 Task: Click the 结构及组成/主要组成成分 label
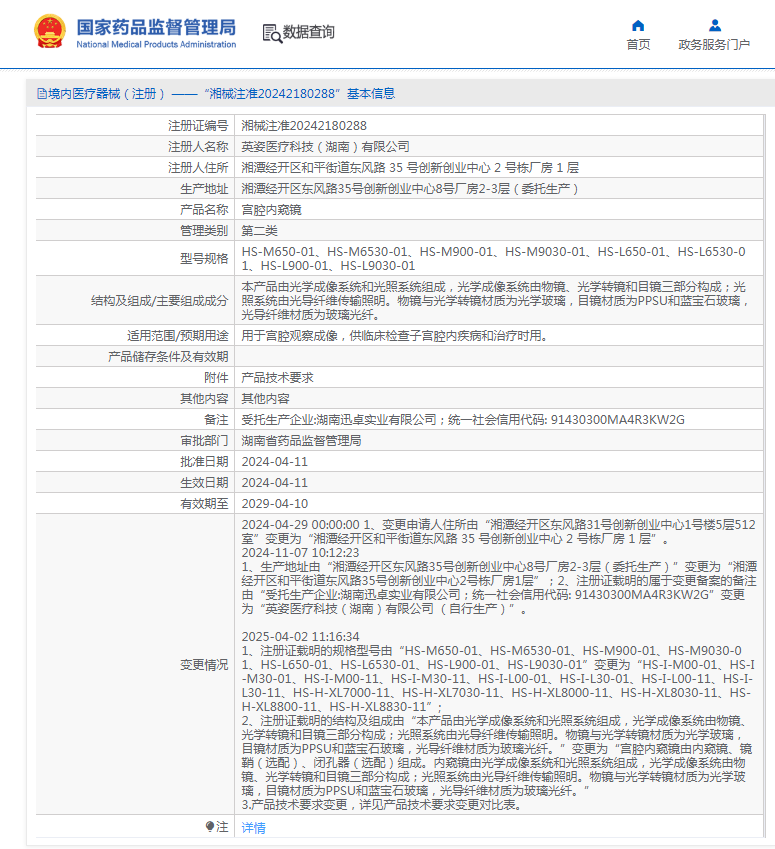[159, 301]
